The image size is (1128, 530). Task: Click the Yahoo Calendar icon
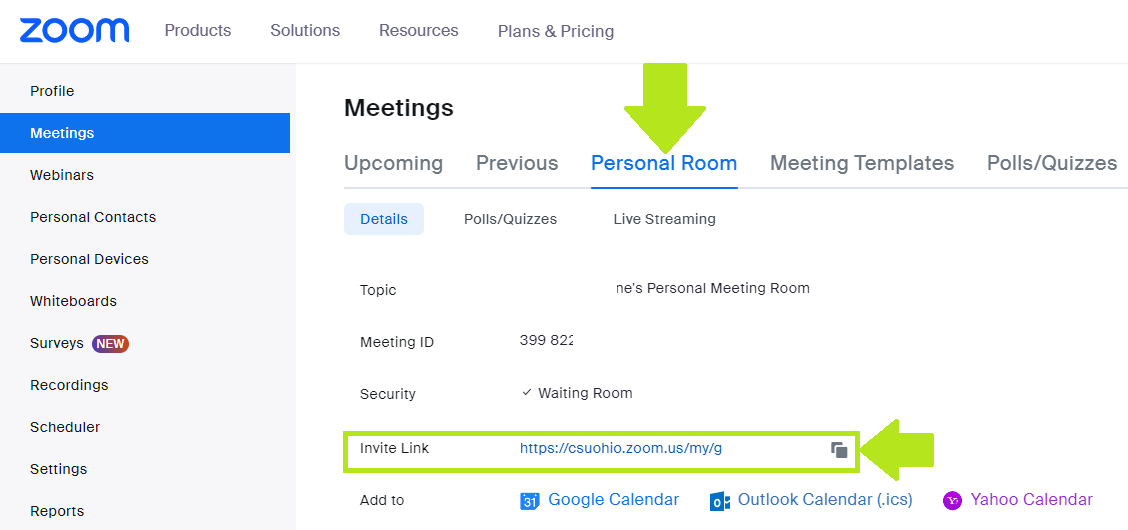(x=952, y=500)
